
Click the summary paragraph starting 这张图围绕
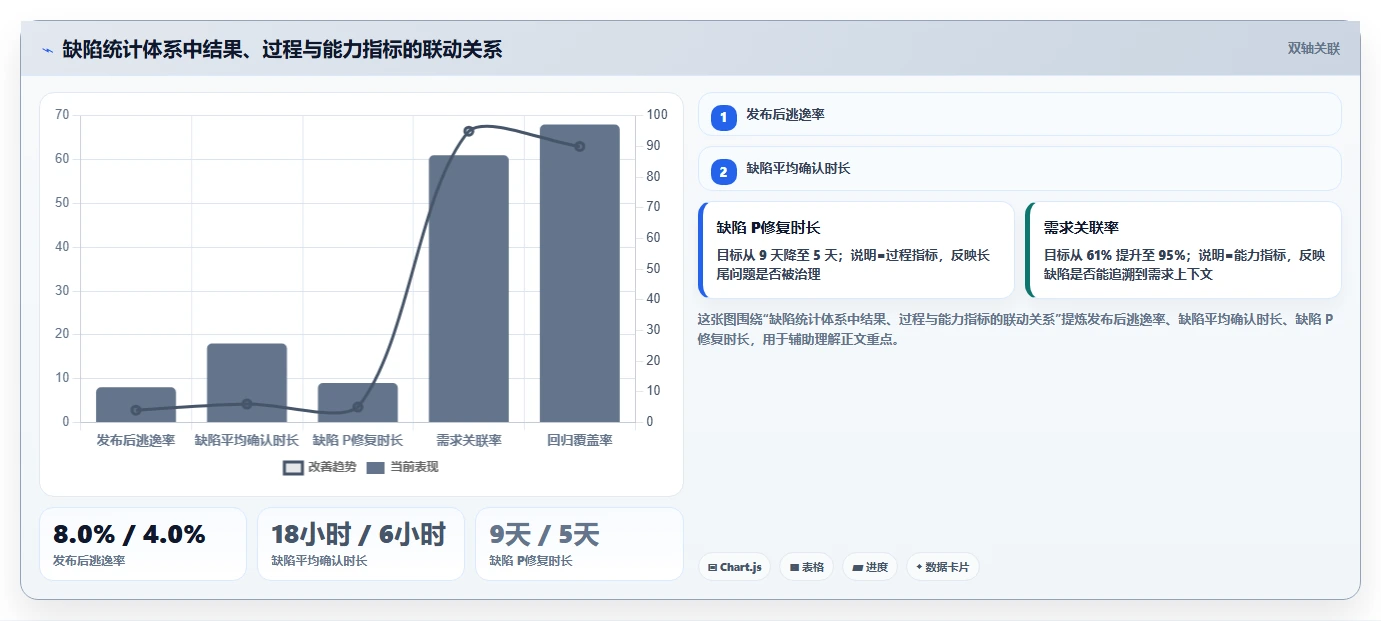click(x=1016, y=329)
